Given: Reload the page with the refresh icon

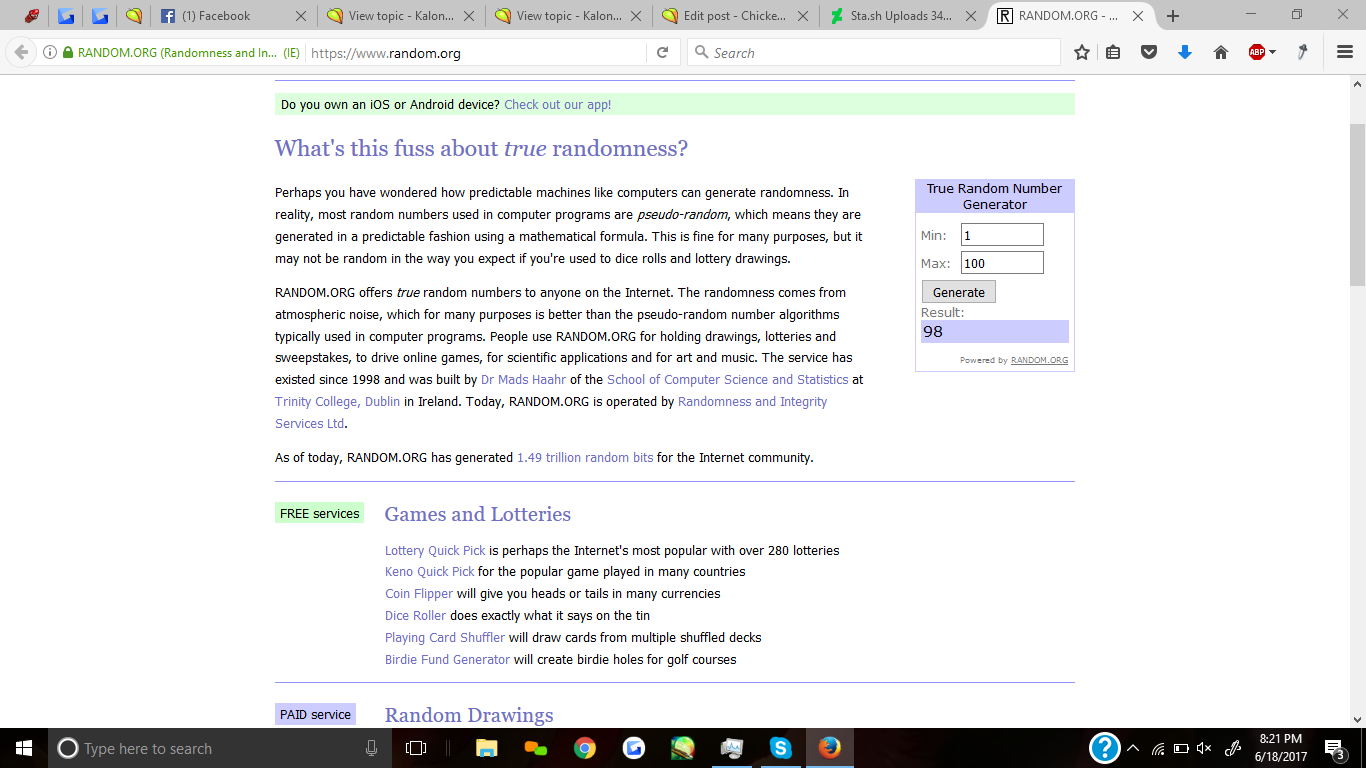Looking at the screenshot, I should pos(662,53).
